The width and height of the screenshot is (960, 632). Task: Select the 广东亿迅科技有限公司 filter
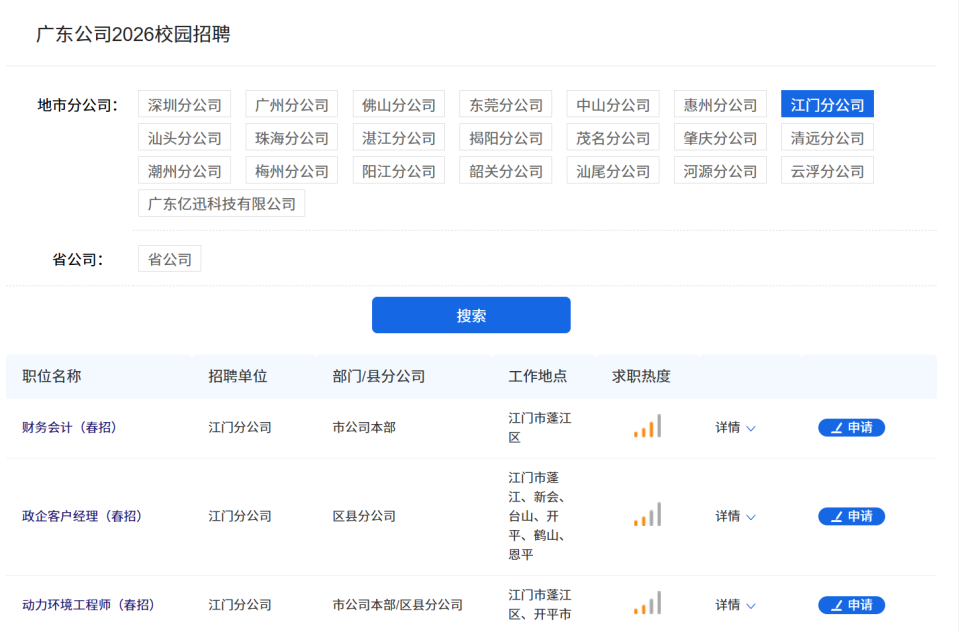click(221, 202)
